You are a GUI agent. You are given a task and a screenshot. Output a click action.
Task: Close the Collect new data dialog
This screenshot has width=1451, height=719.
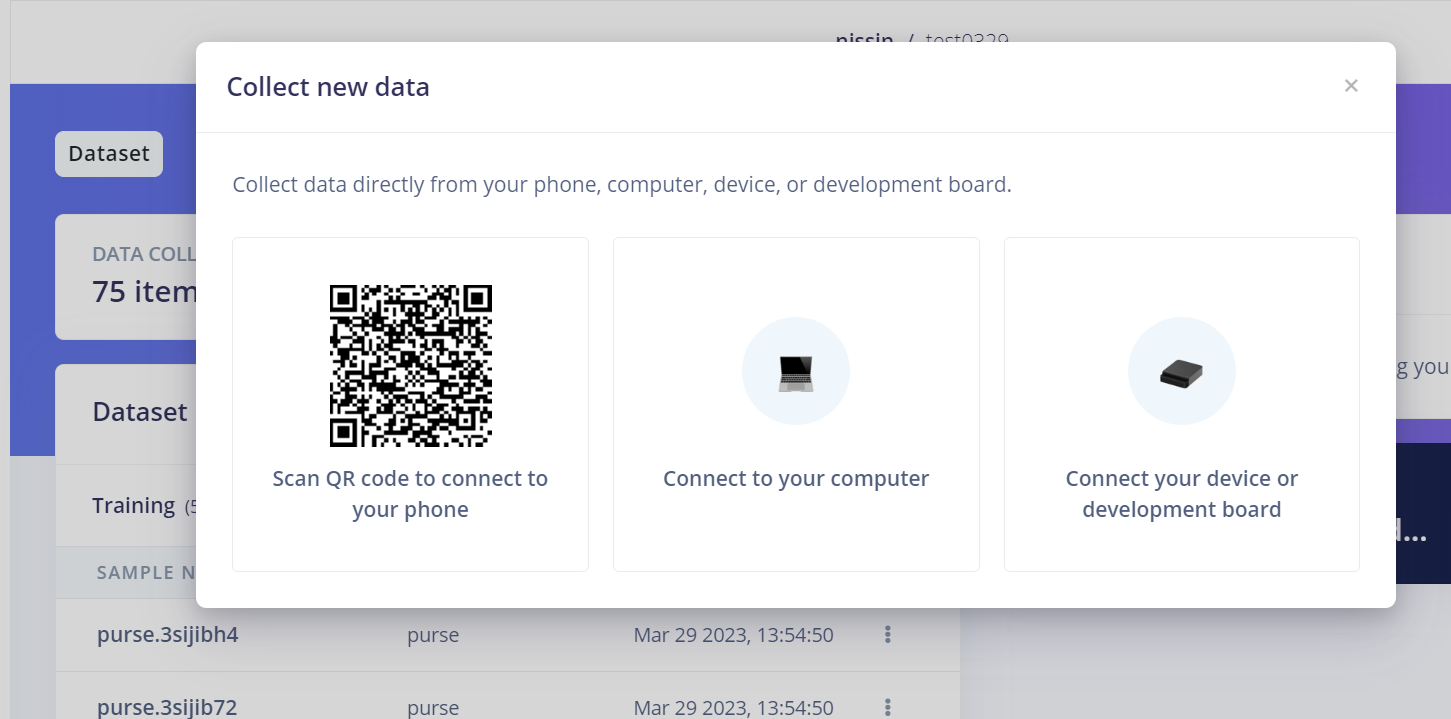pyautogui.click(x=1351, y=86)
